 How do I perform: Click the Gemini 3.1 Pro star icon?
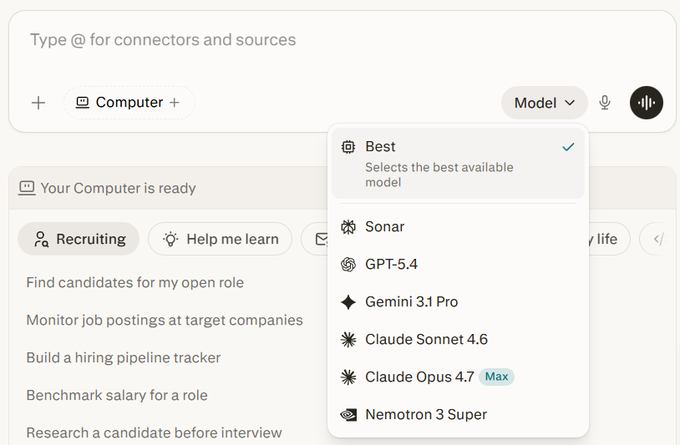click(x=348, y=302)
